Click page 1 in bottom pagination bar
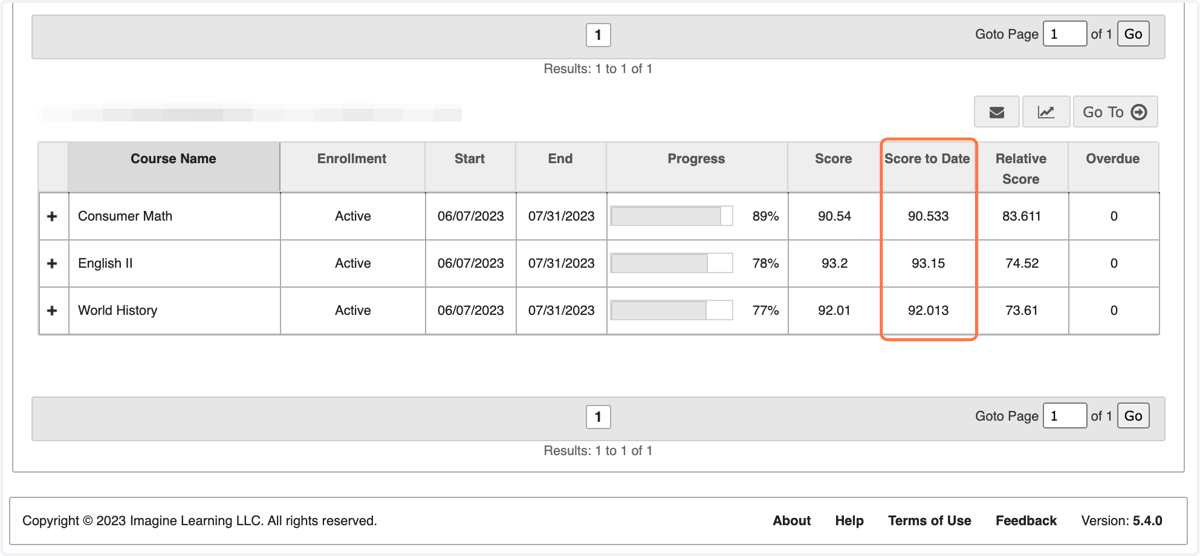The image size is (1200, 556). [x=598, y=417]
